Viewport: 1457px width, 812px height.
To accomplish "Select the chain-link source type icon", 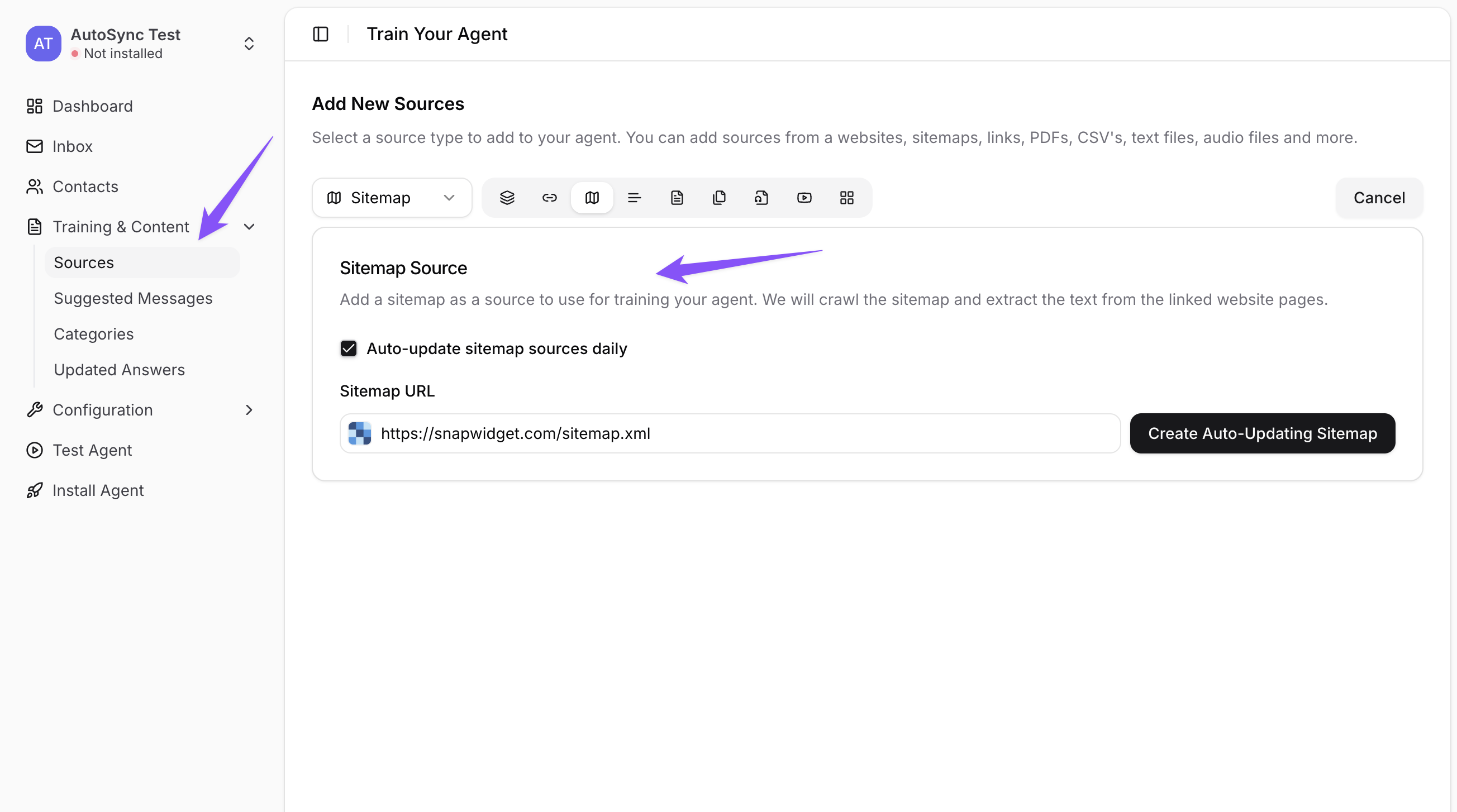I will click(549, 198).
